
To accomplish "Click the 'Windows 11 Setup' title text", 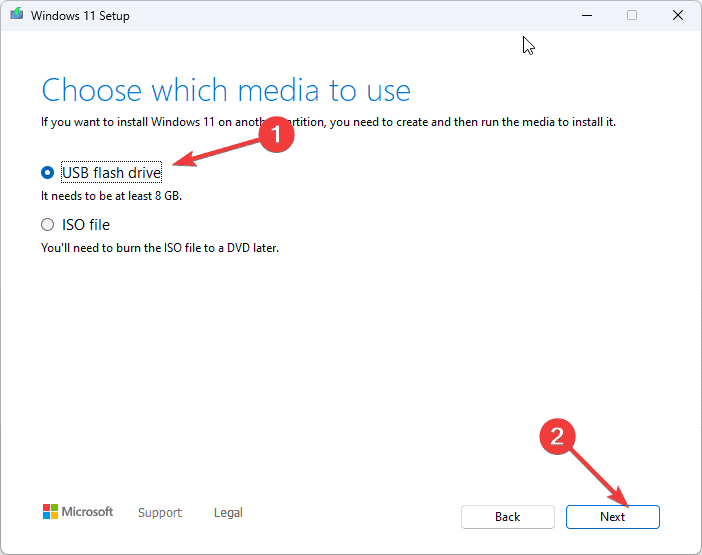I will tap(80, 16).
